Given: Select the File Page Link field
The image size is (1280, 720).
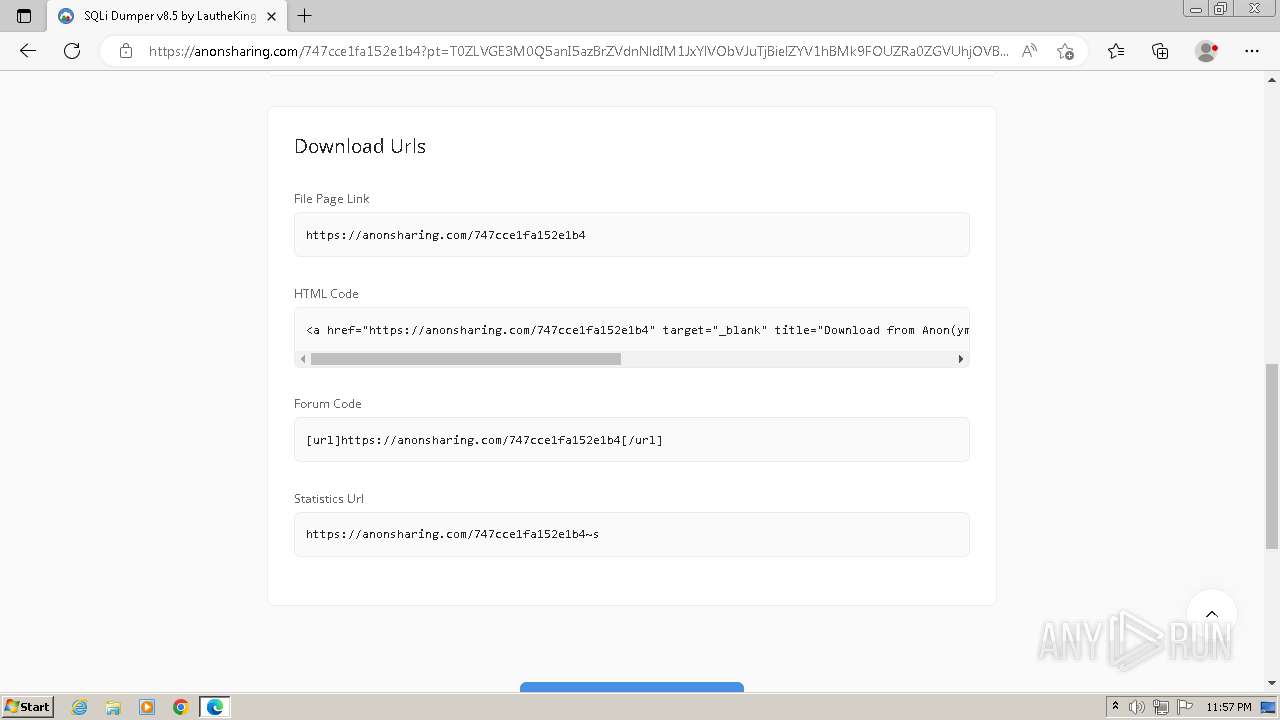Looking at the screenshot, I should [x=632, y=235].
